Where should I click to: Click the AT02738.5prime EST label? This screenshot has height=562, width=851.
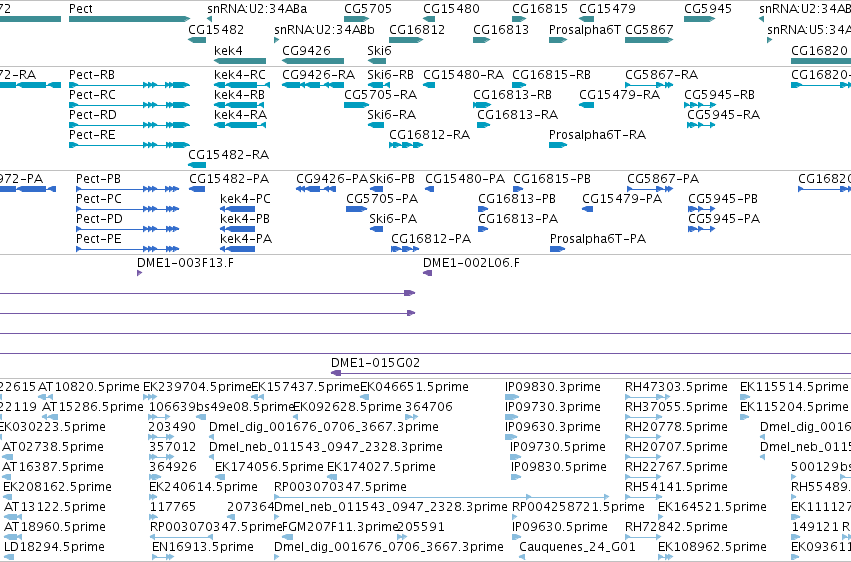[53, 447]
